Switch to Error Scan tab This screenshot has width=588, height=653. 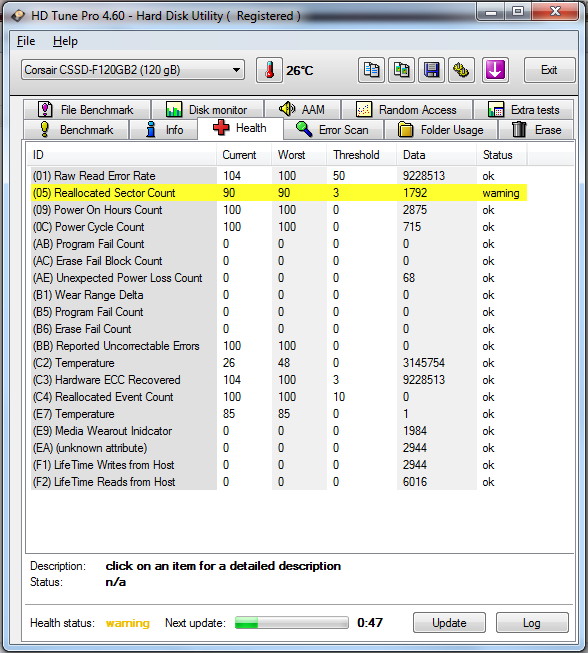pos(333,130)
